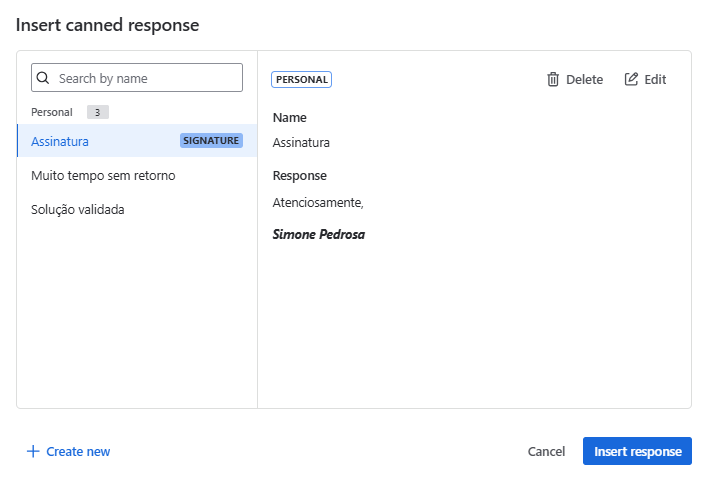Click the SIGNATURE badge on Assinatura
This screenshot has width=714, height=485.
[x=211, y=141]
